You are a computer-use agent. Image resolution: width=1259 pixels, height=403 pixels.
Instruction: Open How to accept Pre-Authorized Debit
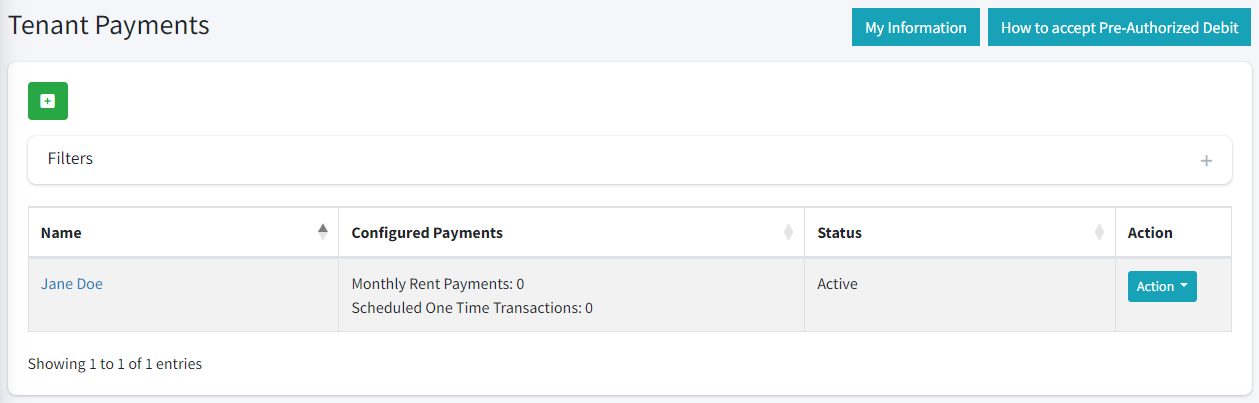pos(1120,28)
